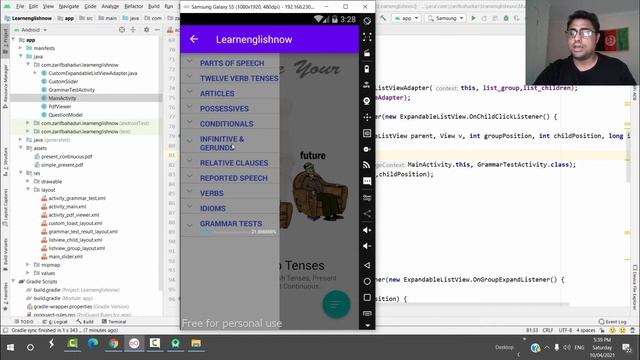Open activity_main.xml layout file

[x=67, y=207]
